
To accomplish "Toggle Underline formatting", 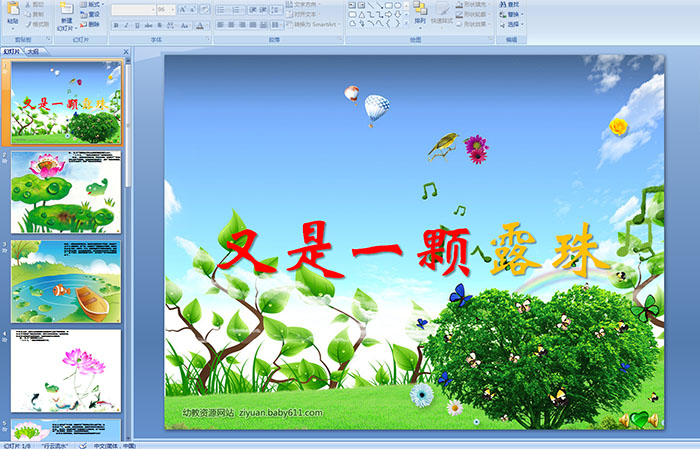I will click(138, 25).
